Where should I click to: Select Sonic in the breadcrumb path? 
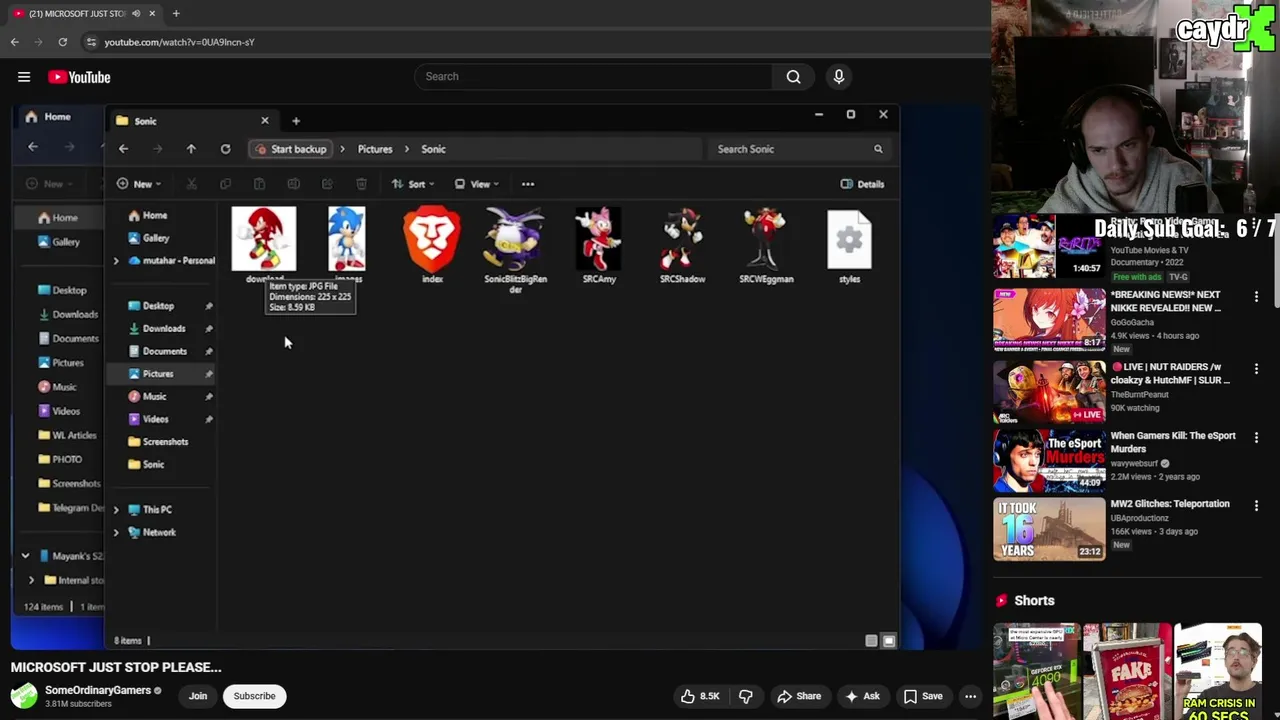pyautogui.click(x=433, y=149)
